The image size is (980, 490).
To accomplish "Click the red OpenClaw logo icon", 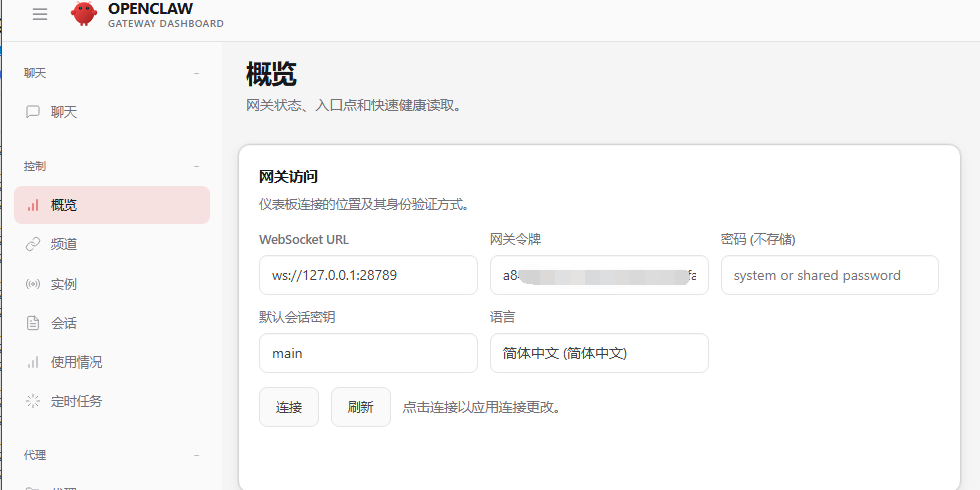I will click(x=84, y=14).
